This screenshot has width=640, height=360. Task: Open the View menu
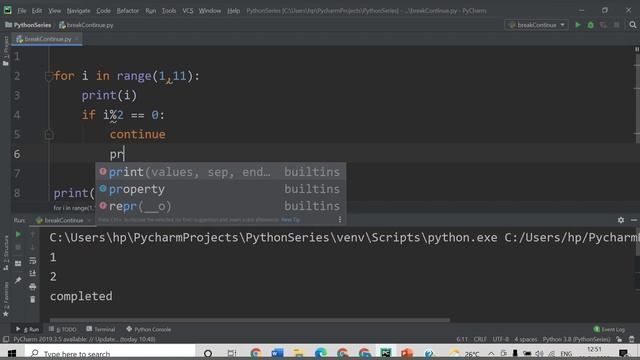[x=54, y=11]
